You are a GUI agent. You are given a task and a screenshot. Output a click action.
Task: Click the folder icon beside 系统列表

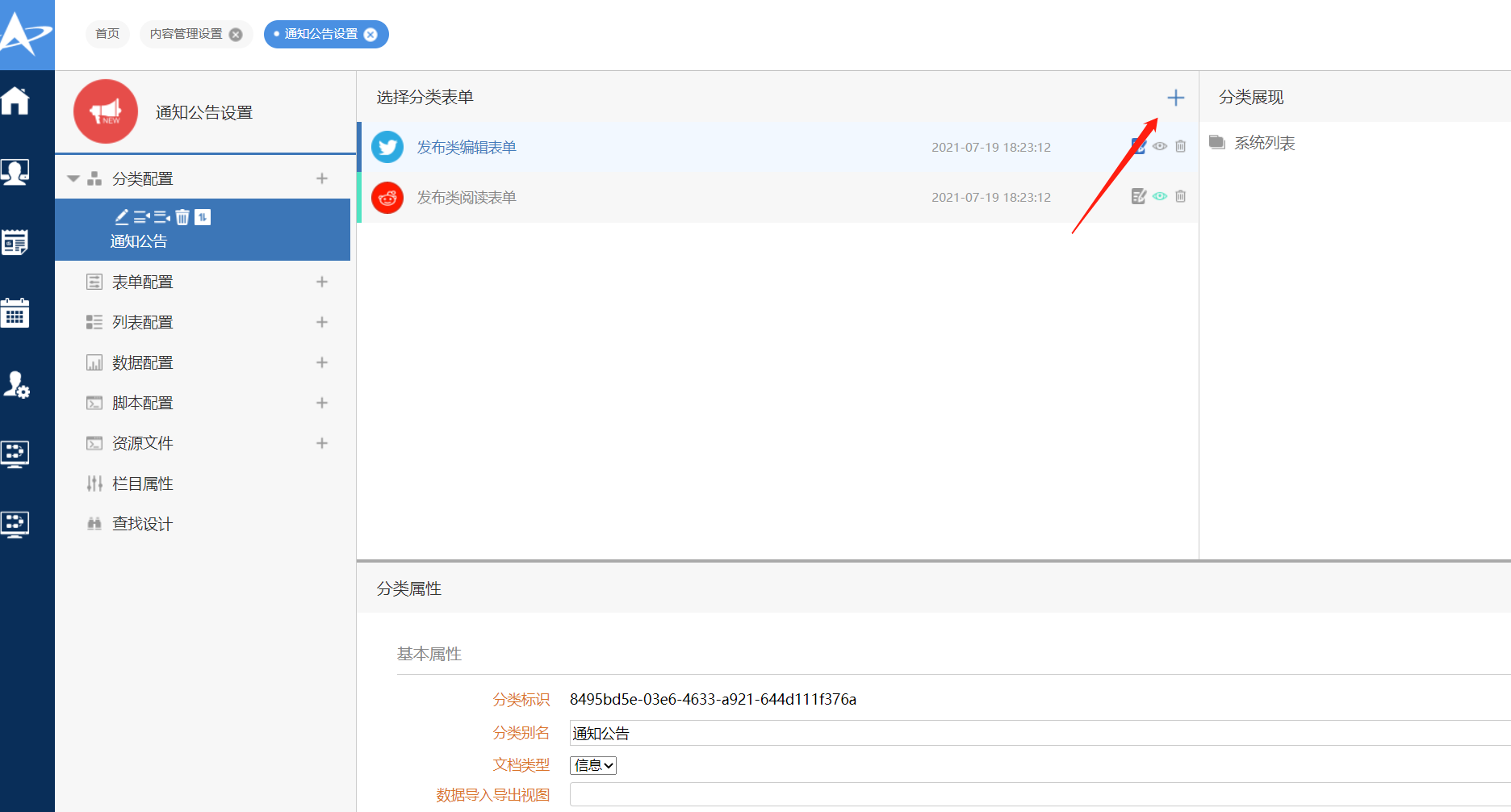pos(1217,142)
